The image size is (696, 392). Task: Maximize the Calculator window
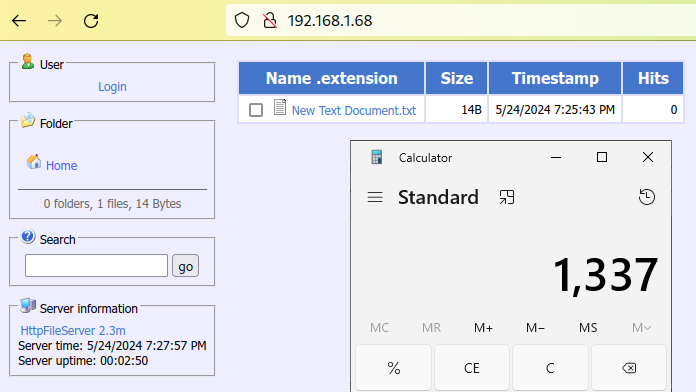(602, 157)
